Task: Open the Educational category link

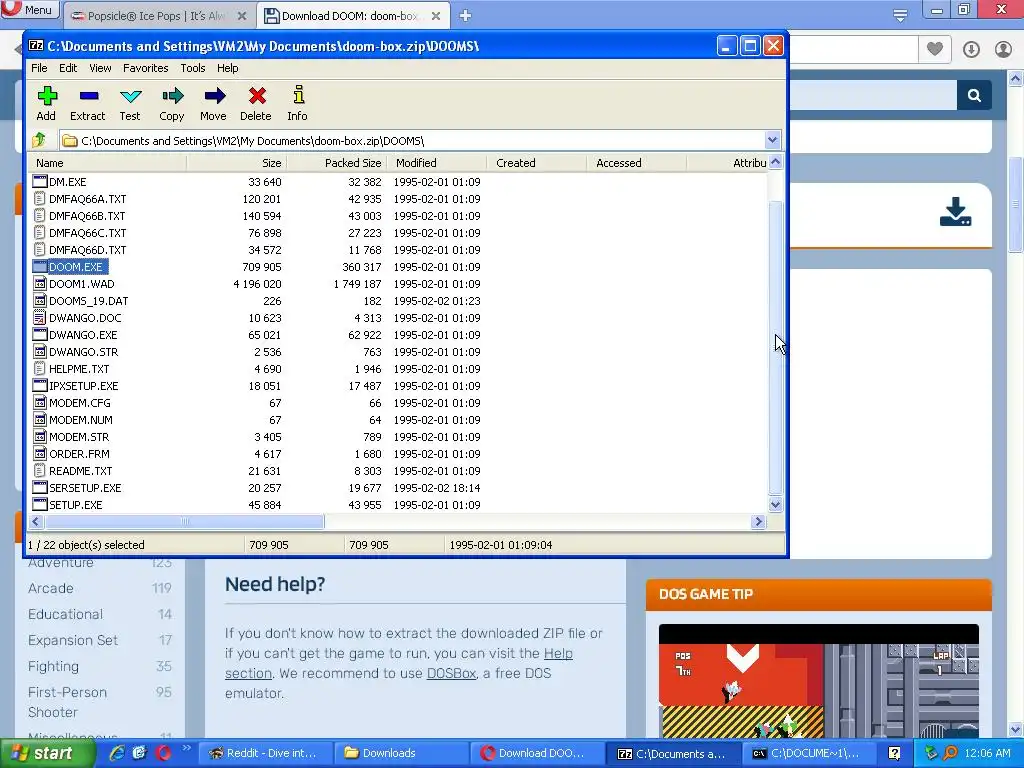Action: coord(65,615)
